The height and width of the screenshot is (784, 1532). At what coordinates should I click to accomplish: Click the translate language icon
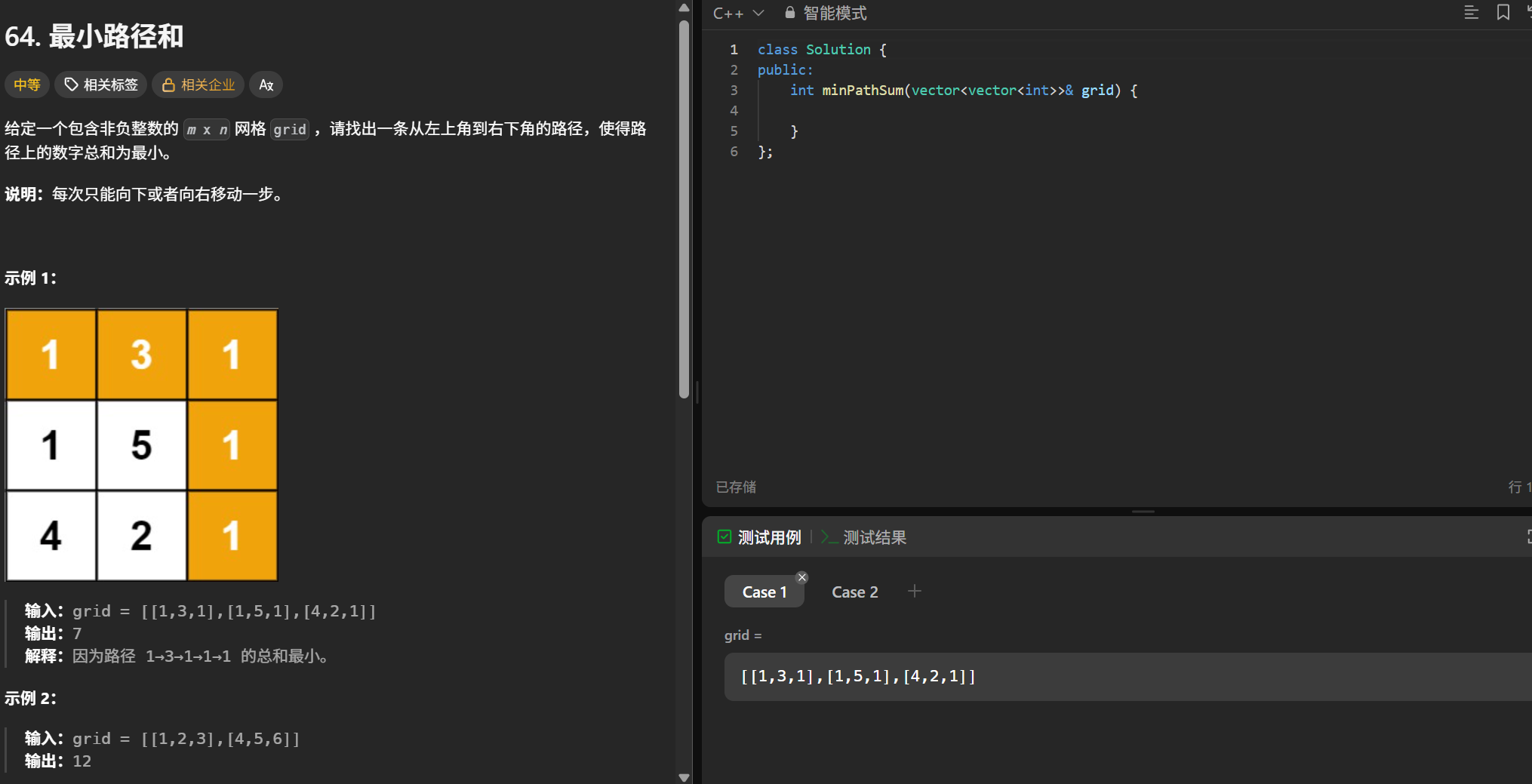click(x=266, y=85)
